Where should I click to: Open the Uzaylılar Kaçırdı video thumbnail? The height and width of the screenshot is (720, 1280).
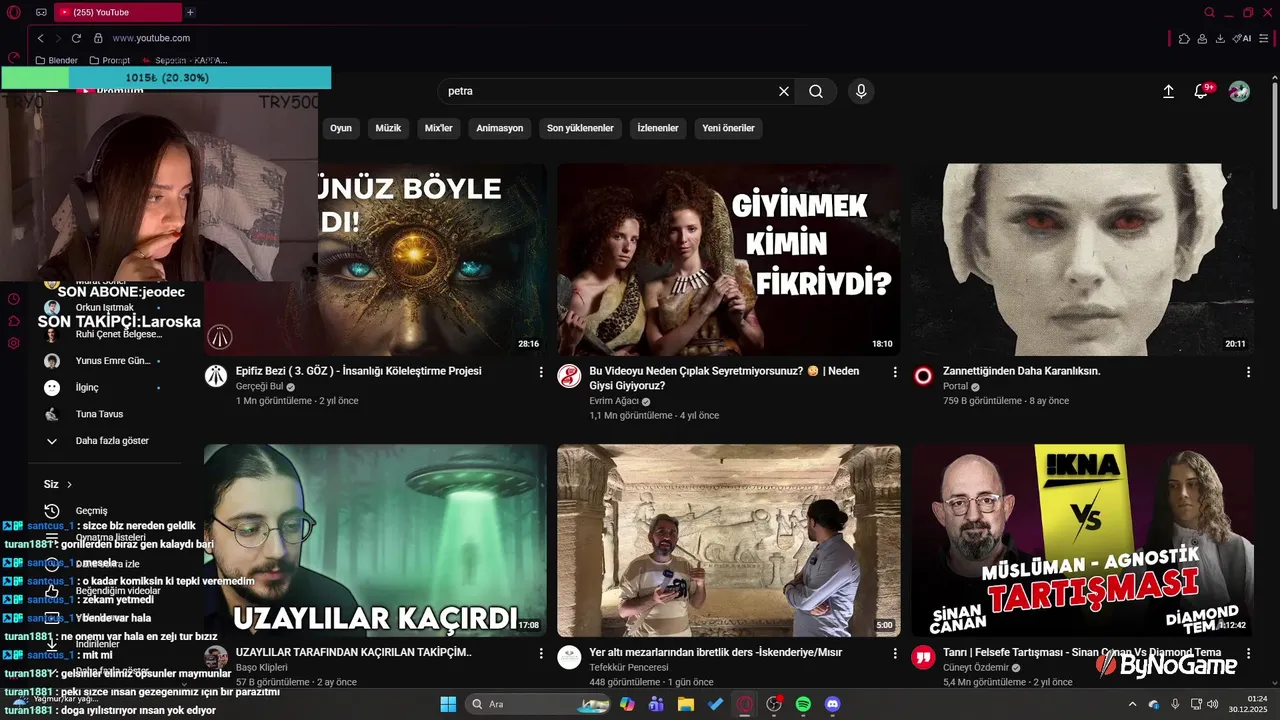pyautogui.click(x=375, y=540)
